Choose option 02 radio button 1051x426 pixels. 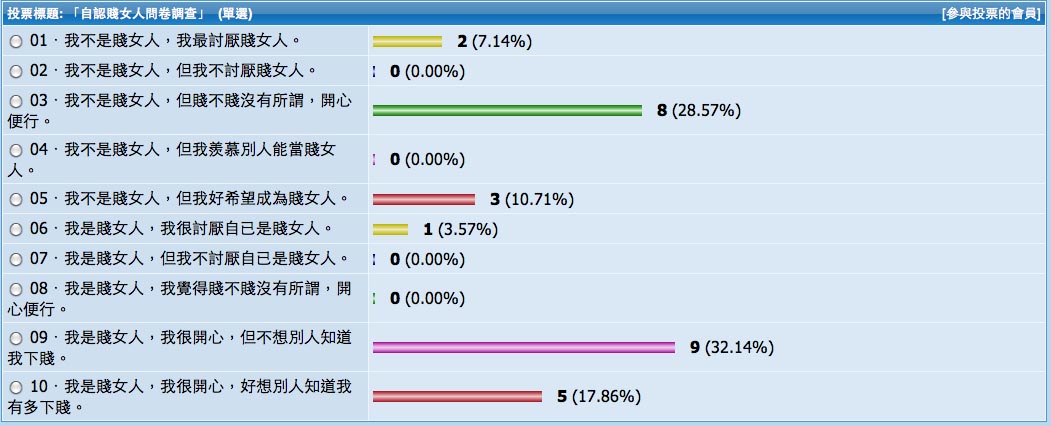(15, 71)
